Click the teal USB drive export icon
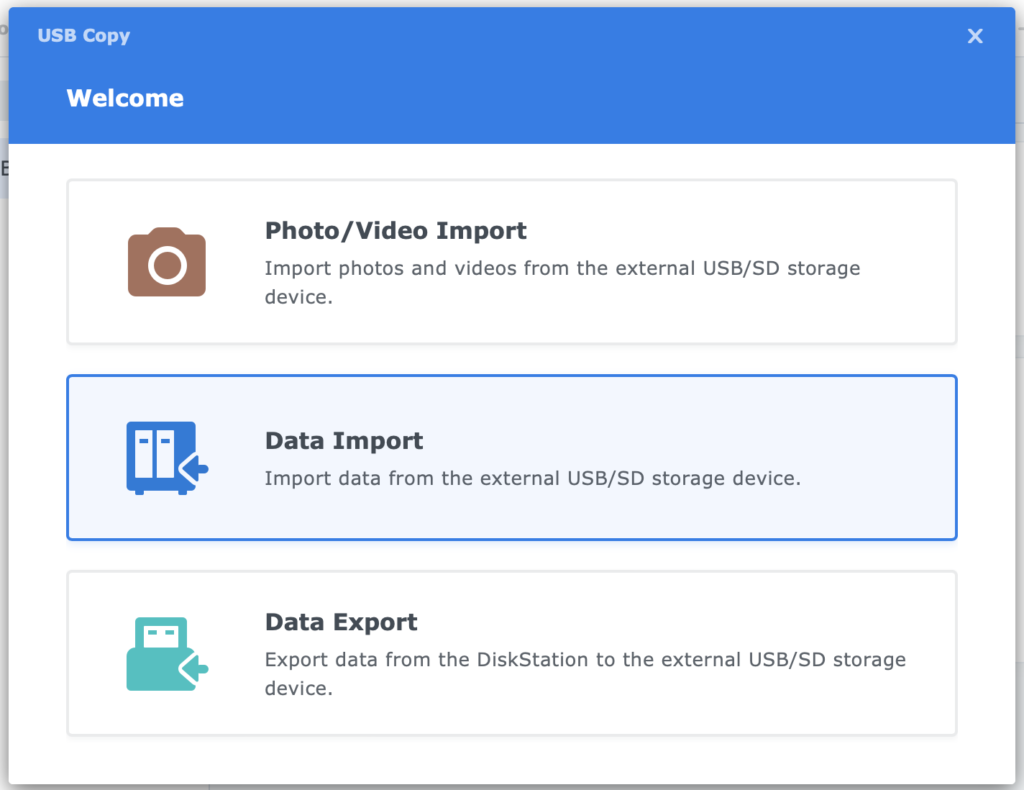Image resolution: width=1024 pixels, height=790 pixels. click(x=166, y=652)
